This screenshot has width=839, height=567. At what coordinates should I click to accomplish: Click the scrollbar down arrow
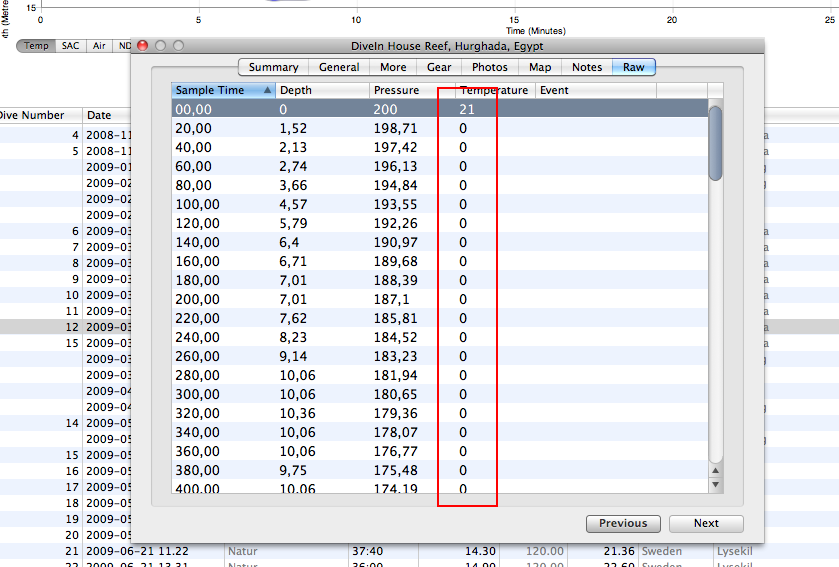tap(715, 485)
